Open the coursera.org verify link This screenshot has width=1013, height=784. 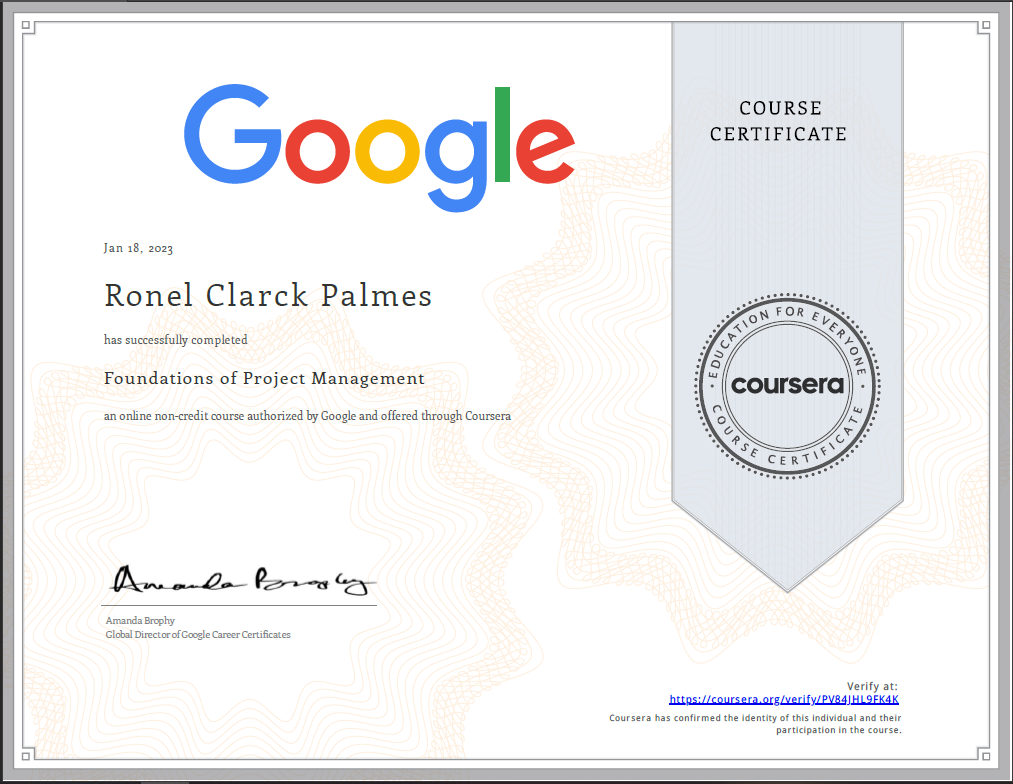[x=784, y=699]
